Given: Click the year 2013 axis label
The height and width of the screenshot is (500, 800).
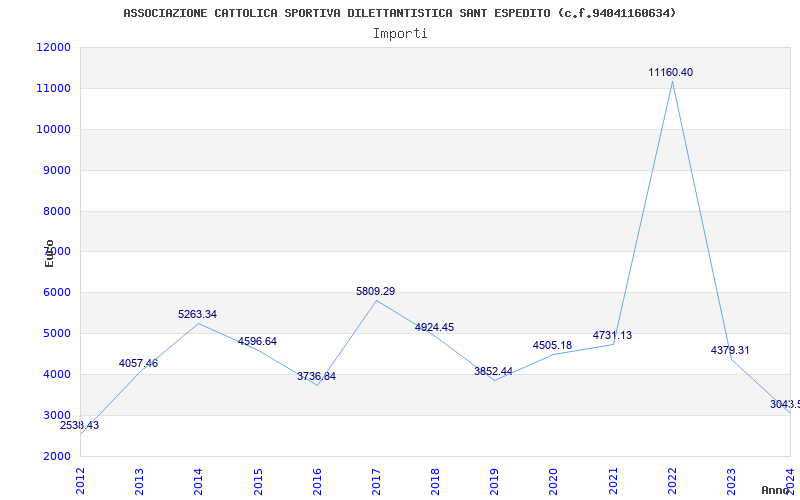Looking at the screenshot, I should click(139, 481).
